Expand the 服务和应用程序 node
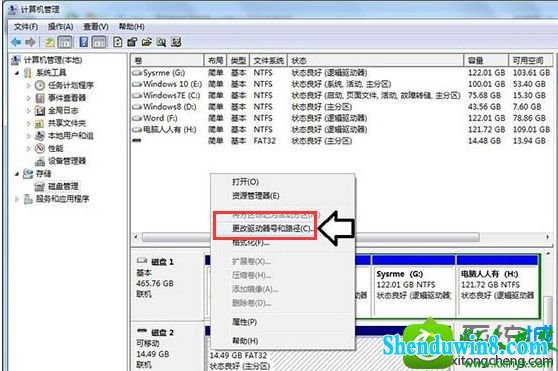This screenshot has width=558, height=371. click(17, 199)
